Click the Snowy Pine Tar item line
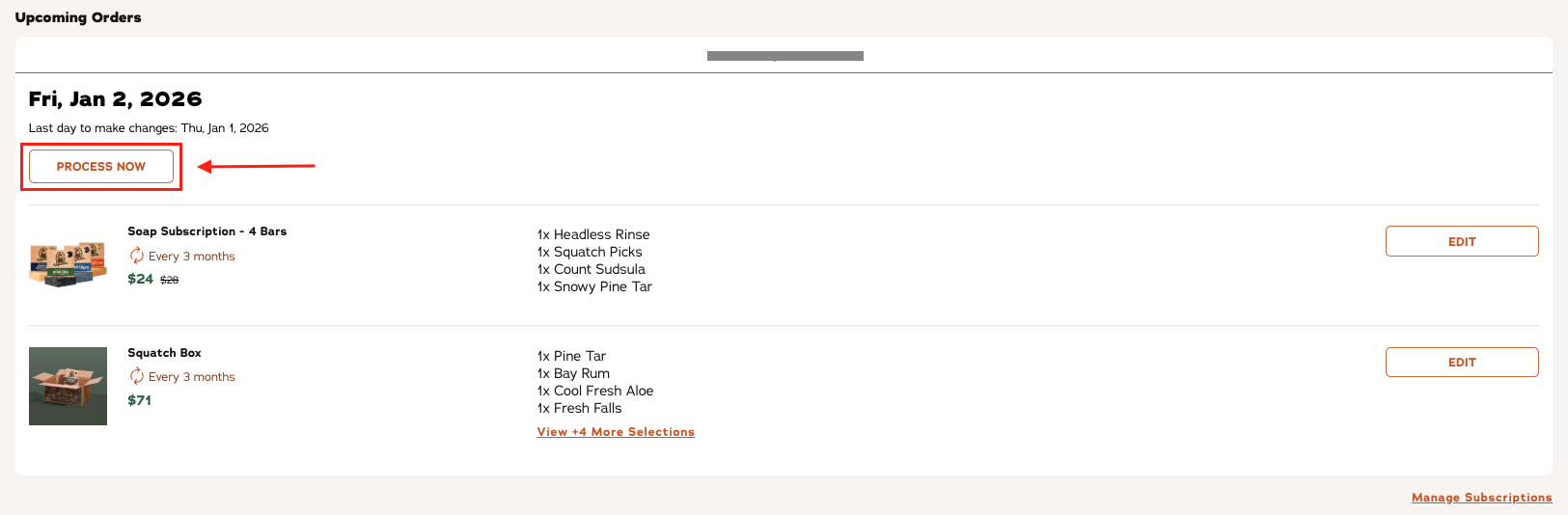This screenshot has height=515, width=1568. click(x=594, y=286)
